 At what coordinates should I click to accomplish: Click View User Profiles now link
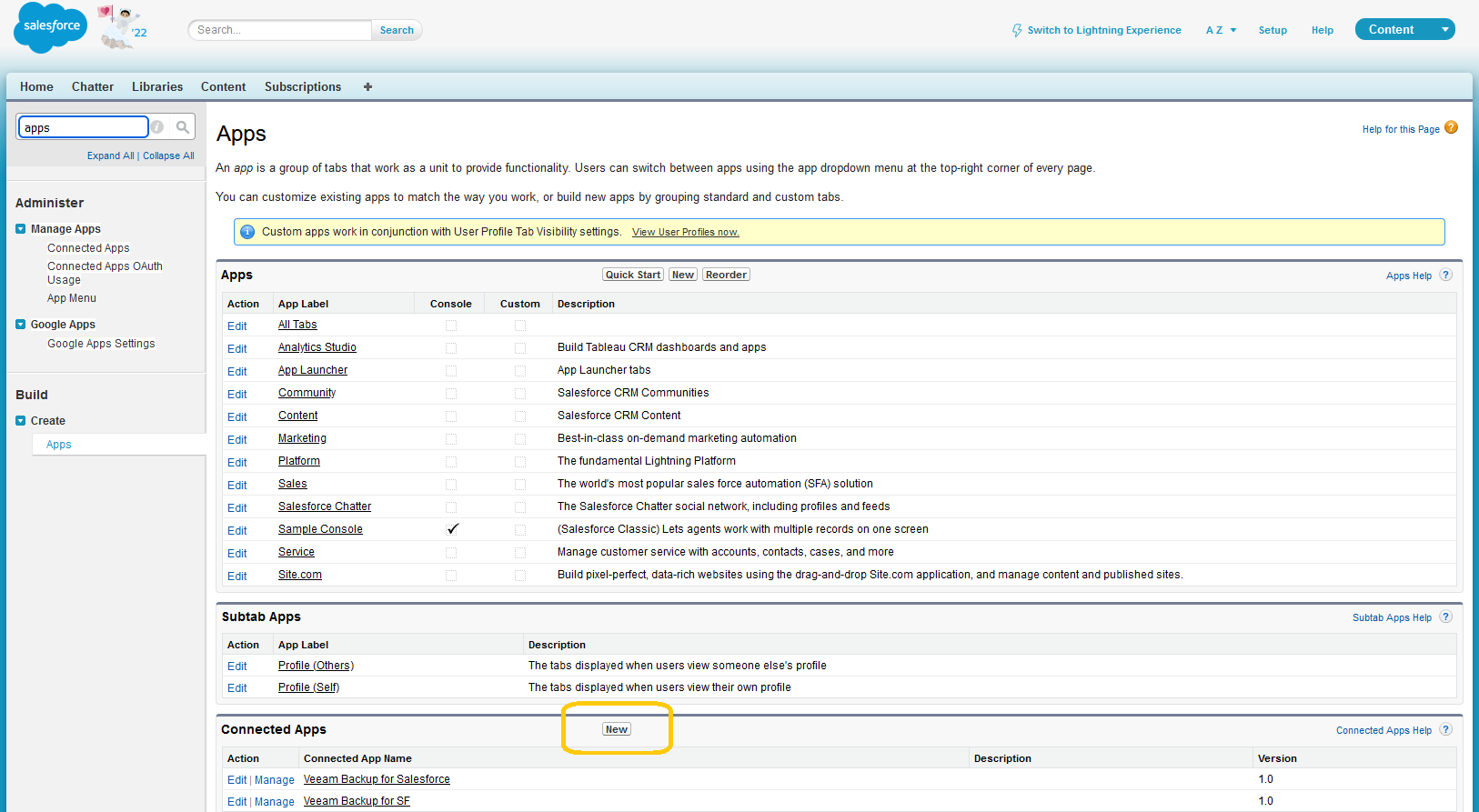click(686, 232)
